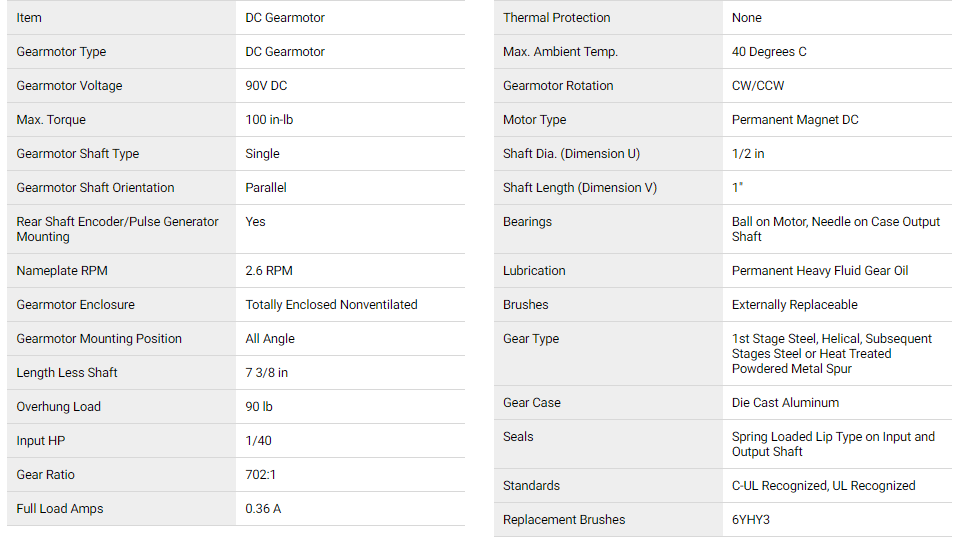Click the '0.36 A' full load amps value
Viewport: 968px width, 542px height.
tap(263, 508)
